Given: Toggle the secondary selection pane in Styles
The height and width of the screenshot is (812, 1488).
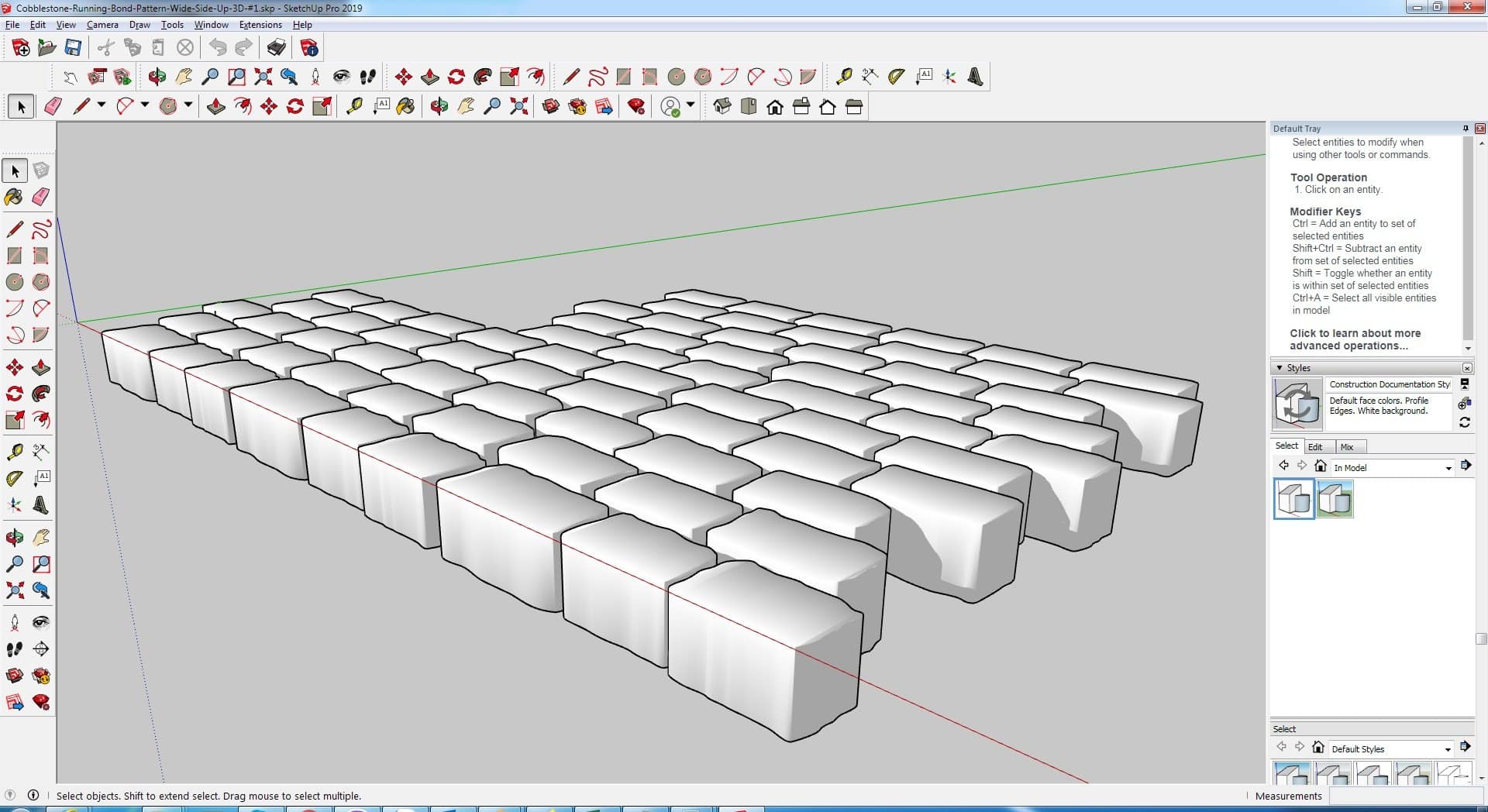Looking at the screenshot, I should click(1464, 384).
